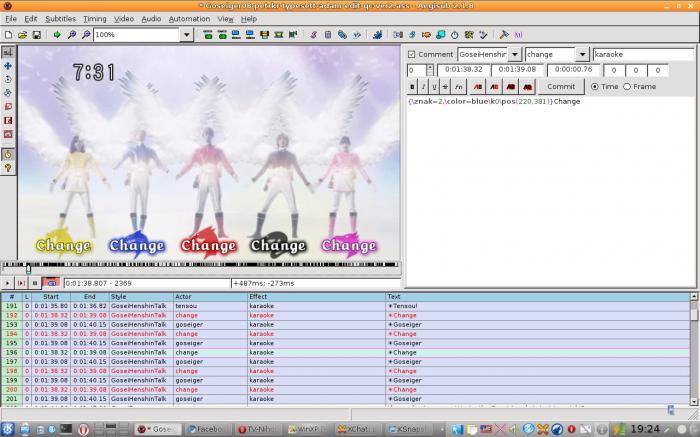Select the Rotate XY video tool
Viewport: 700px width, 437px height.
[x=8, y=93]
